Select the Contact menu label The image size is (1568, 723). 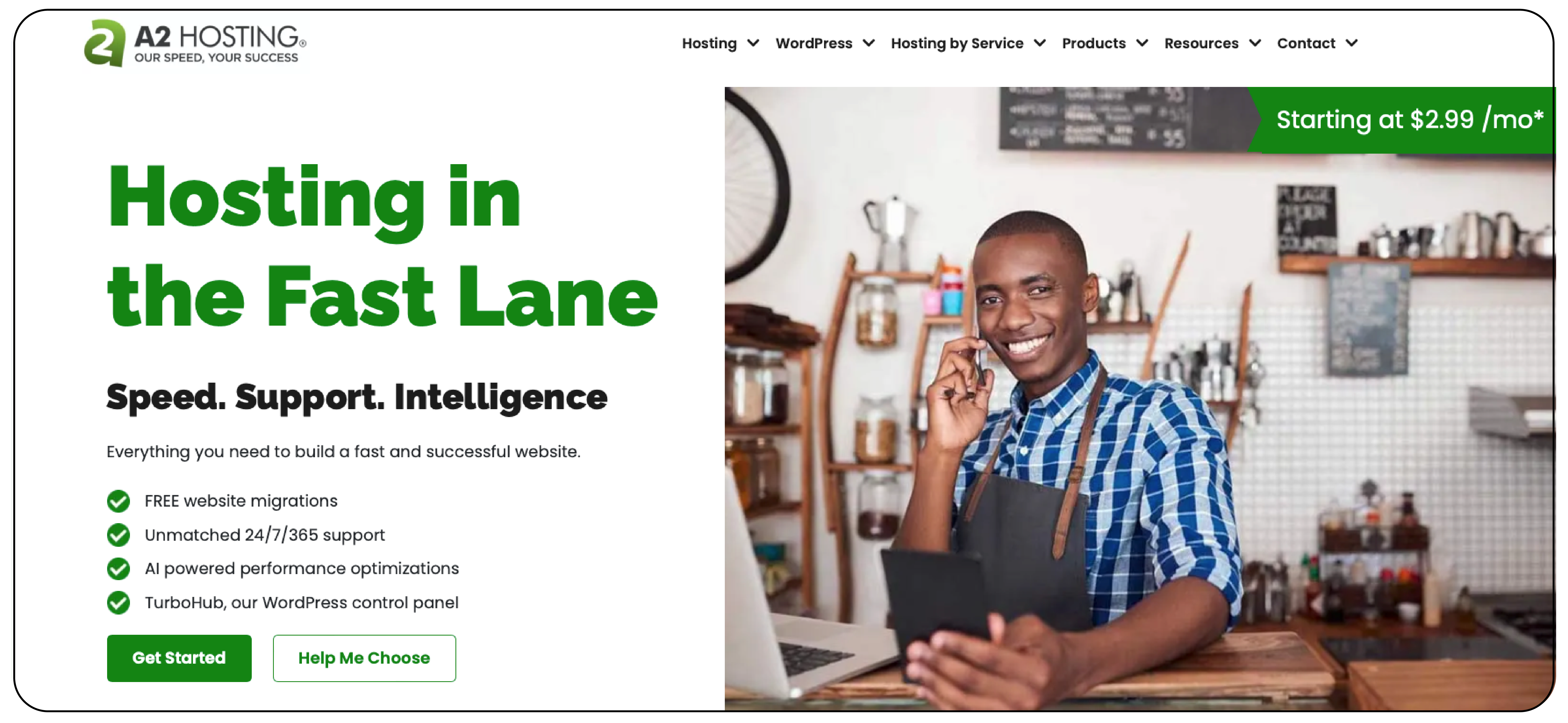coord(1306,43)
